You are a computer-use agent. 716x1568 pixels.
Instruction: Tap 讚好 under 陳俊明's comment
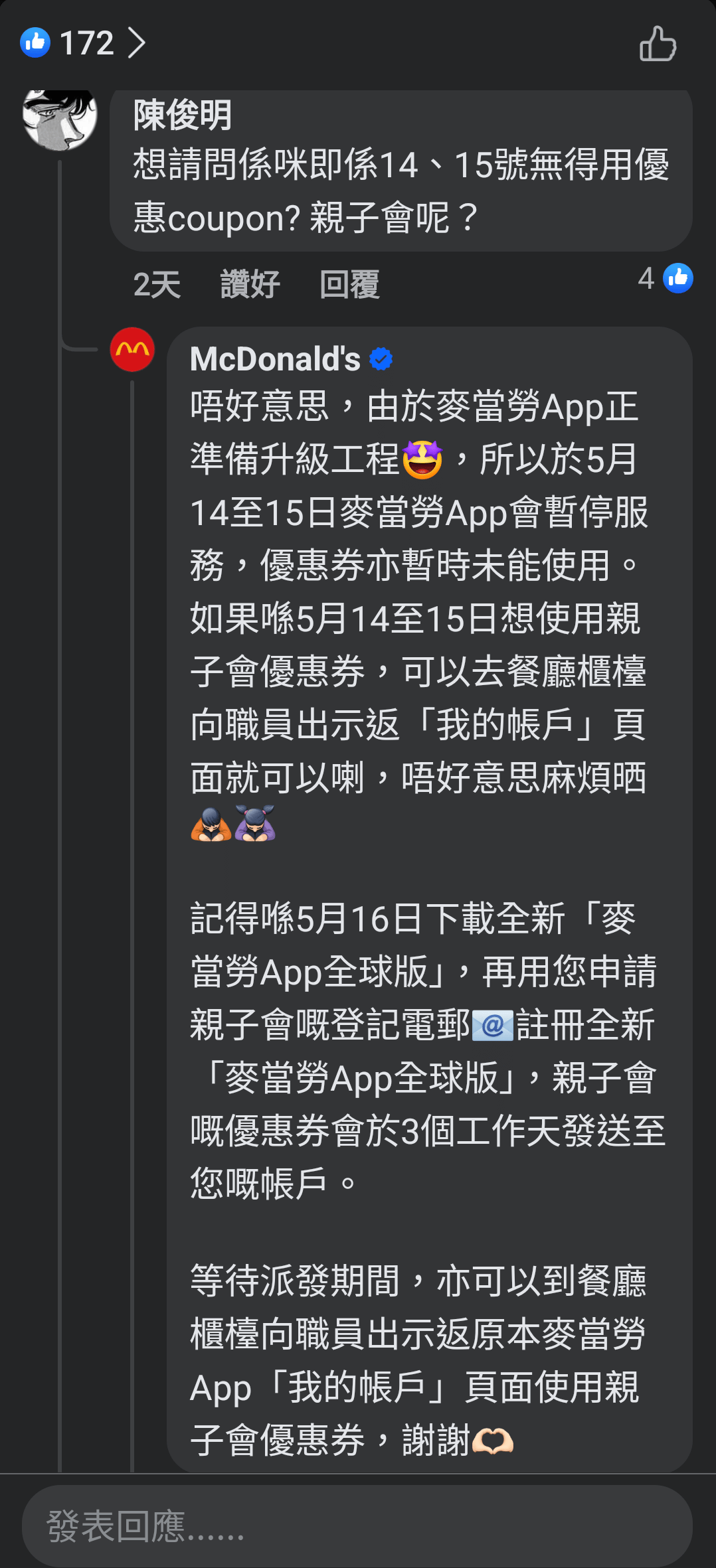[250, 285]
